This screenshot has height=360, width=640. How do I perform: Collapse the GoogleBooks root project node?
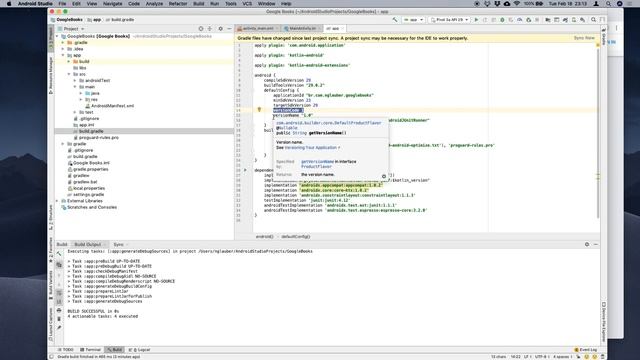tap(57, 36)
